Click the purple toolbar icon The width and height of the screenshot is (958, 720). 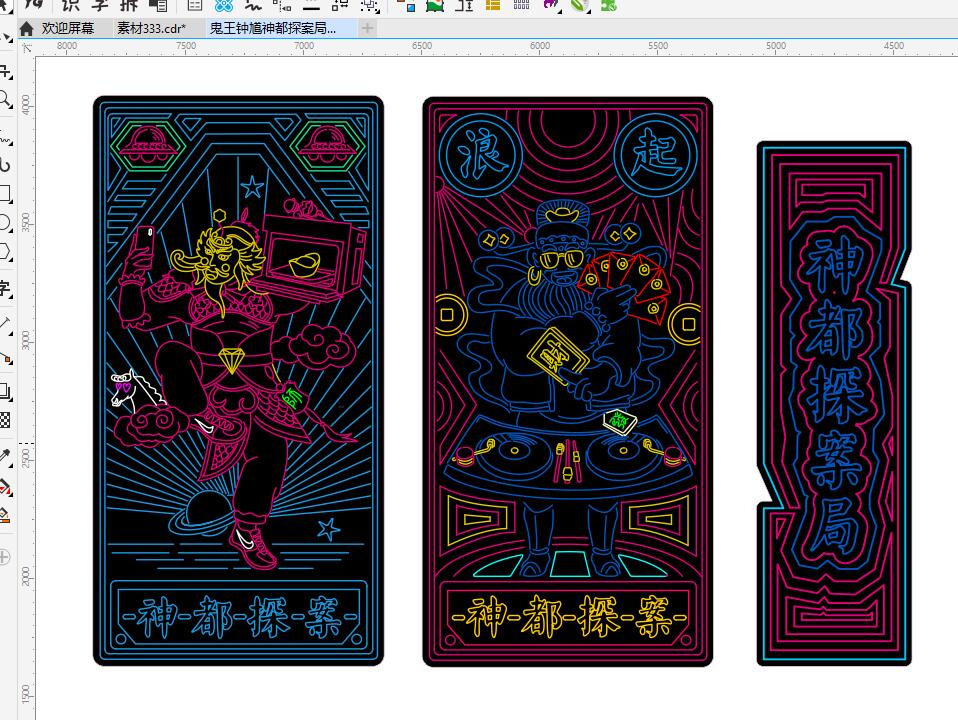tap(550, 6)
